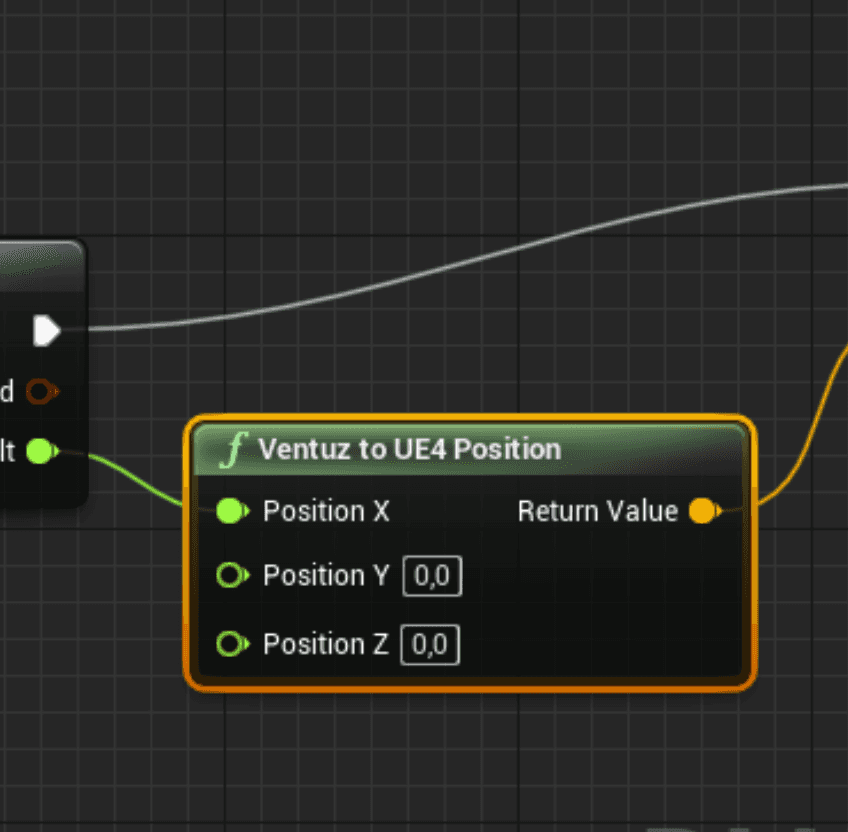
Task: Click the dark red hollow pin on left node
Action: 40,391
